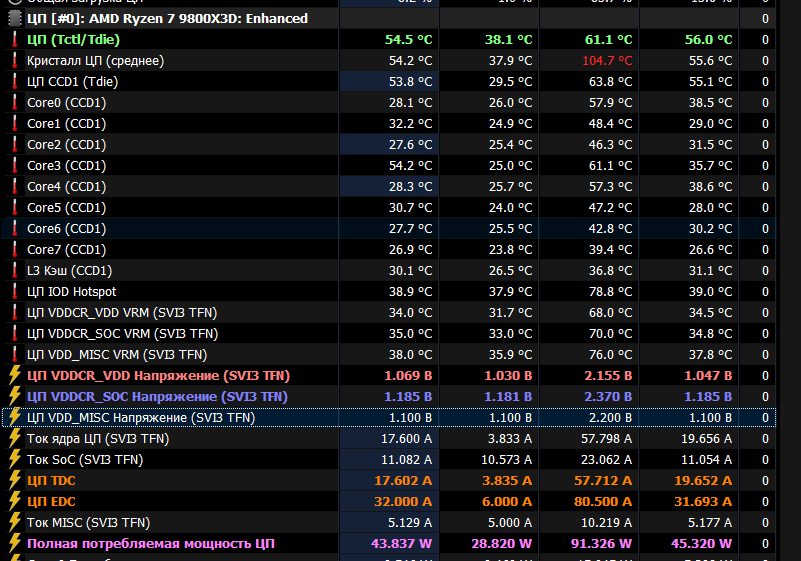Select Ток MISC (SVI3 TFN) label
This screenshot has height=561, width=801.
click(x=88, y=523)
